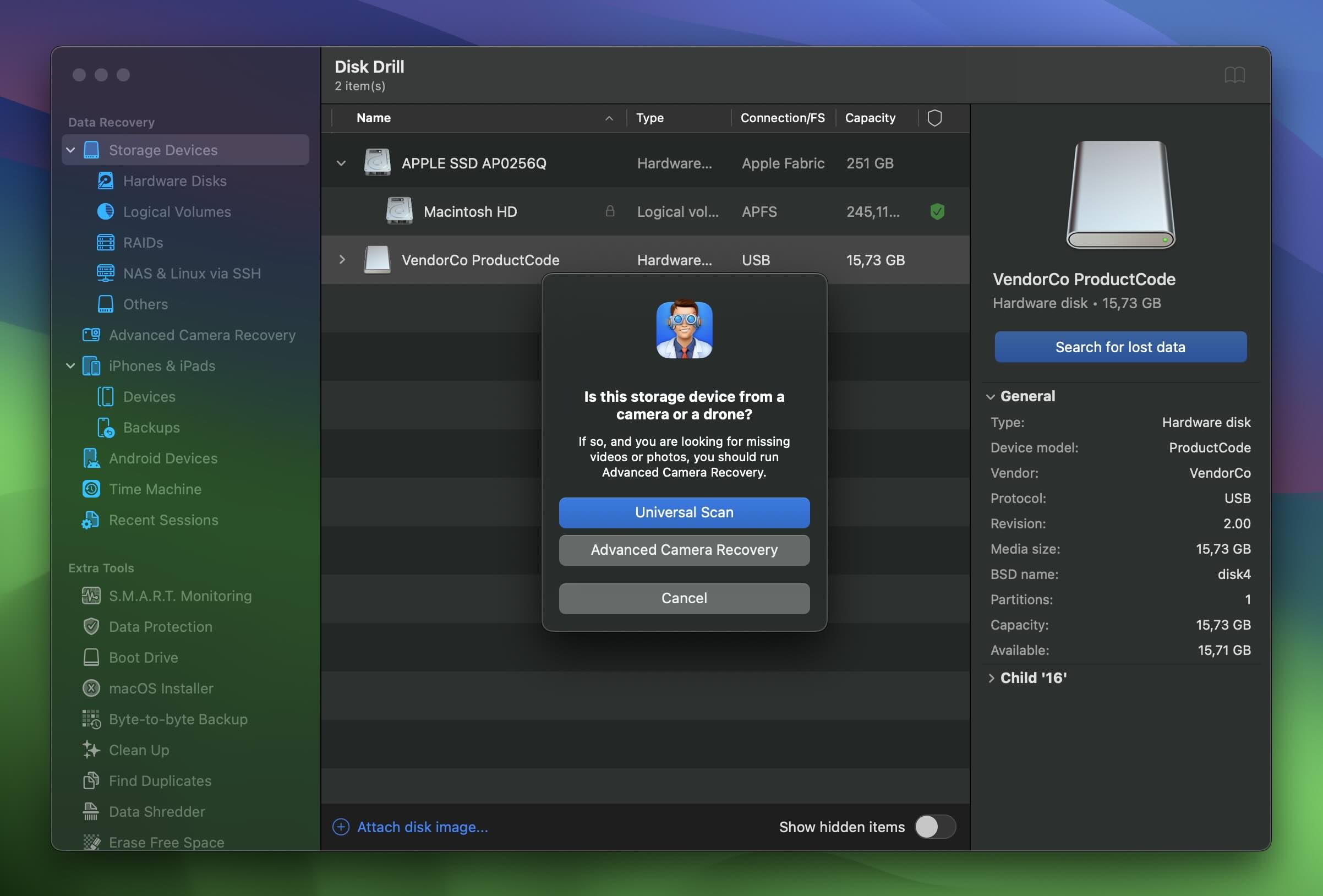Screen dimensions: 1323x896
Task: Click the Data Protection shield icon
Action: (91, 627)
